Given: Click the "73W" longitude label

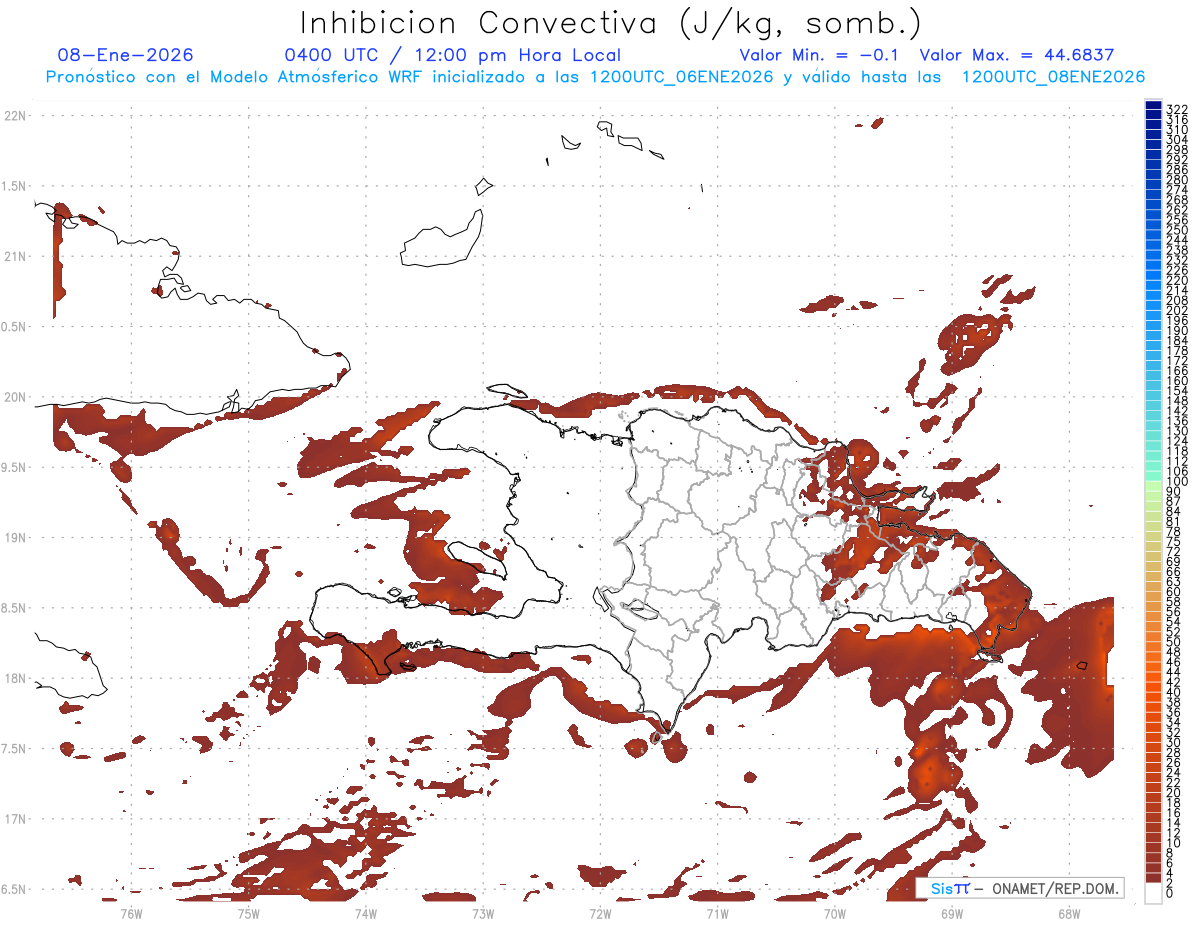Looking at the screenshot, I should (483, 912).
